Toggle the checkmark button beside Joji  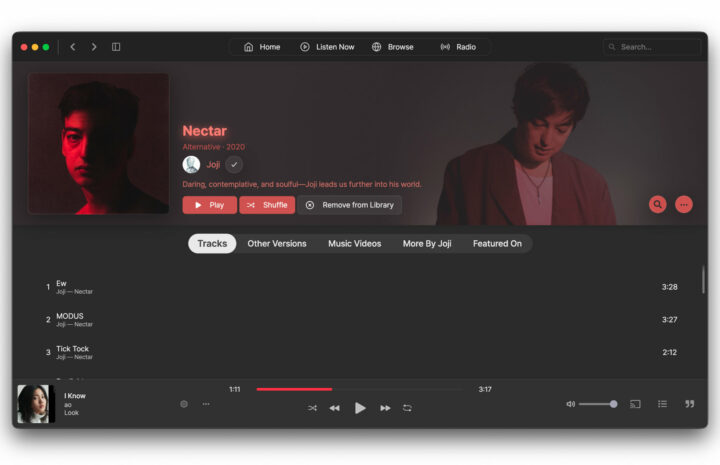point(234,164)
